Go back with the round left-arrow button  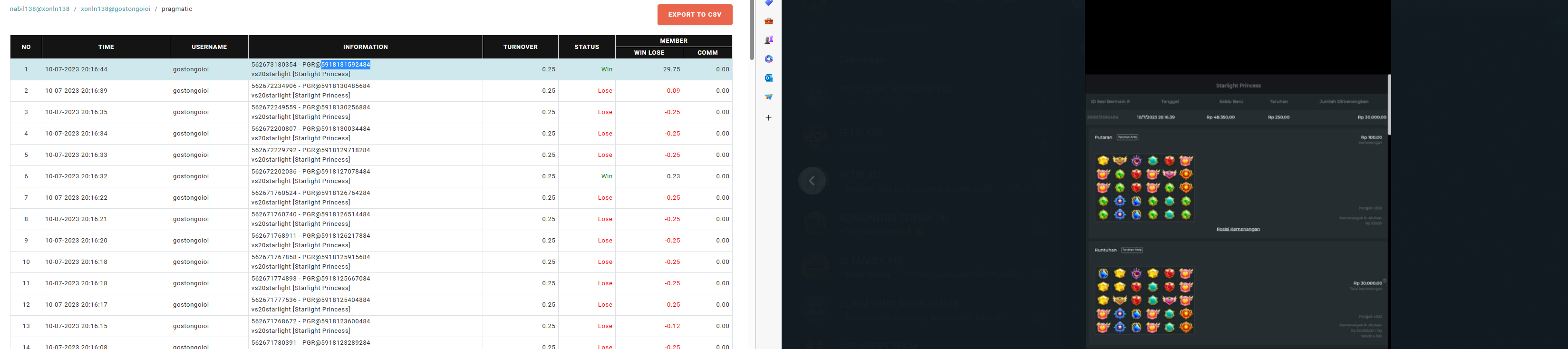(812, 180)
